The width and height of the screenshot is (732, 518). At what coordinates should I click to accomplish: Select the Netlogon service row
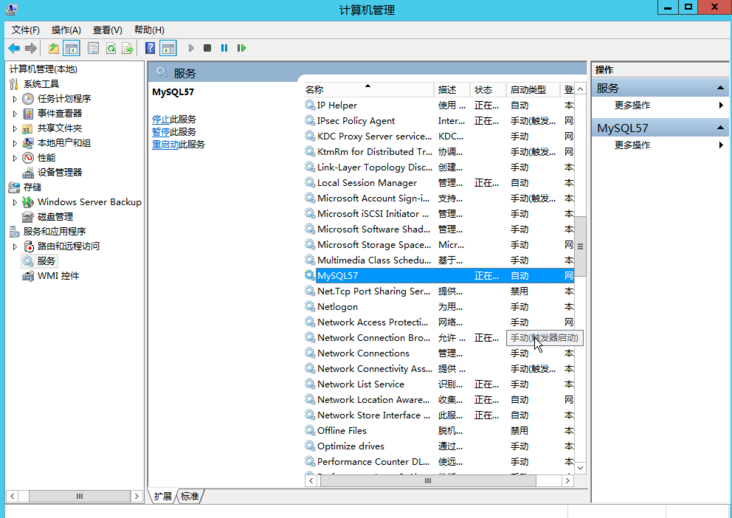[439, 307]
